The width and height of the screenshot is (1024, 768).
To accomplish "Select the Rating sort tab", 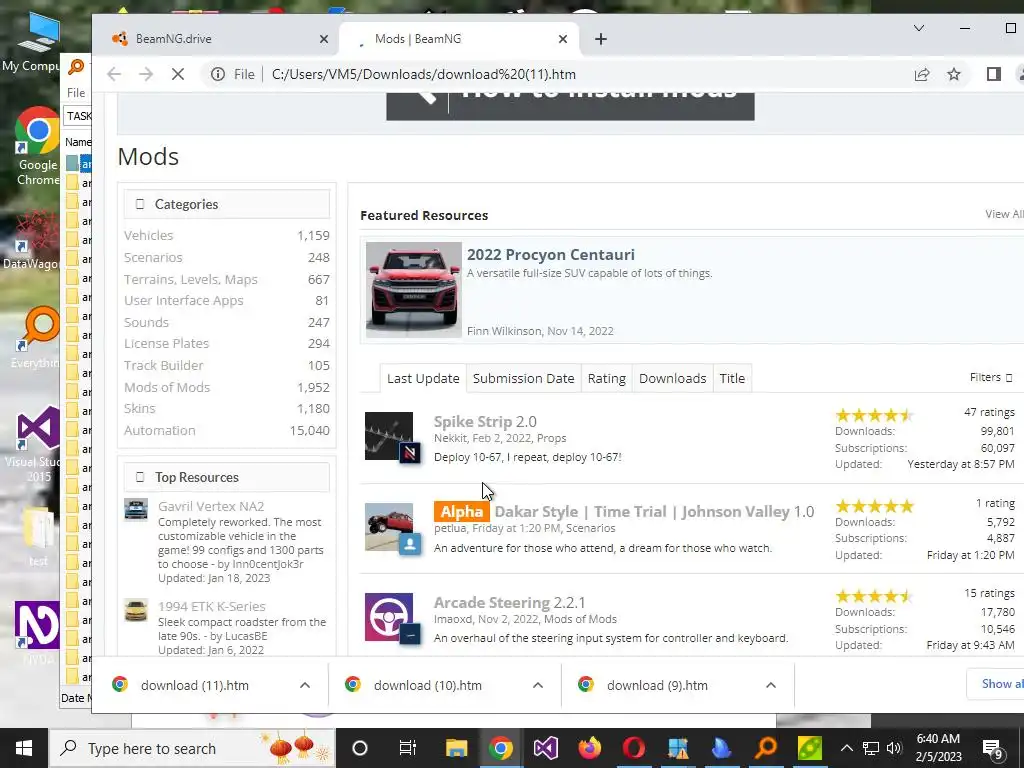I will click(x=607, y=379).
